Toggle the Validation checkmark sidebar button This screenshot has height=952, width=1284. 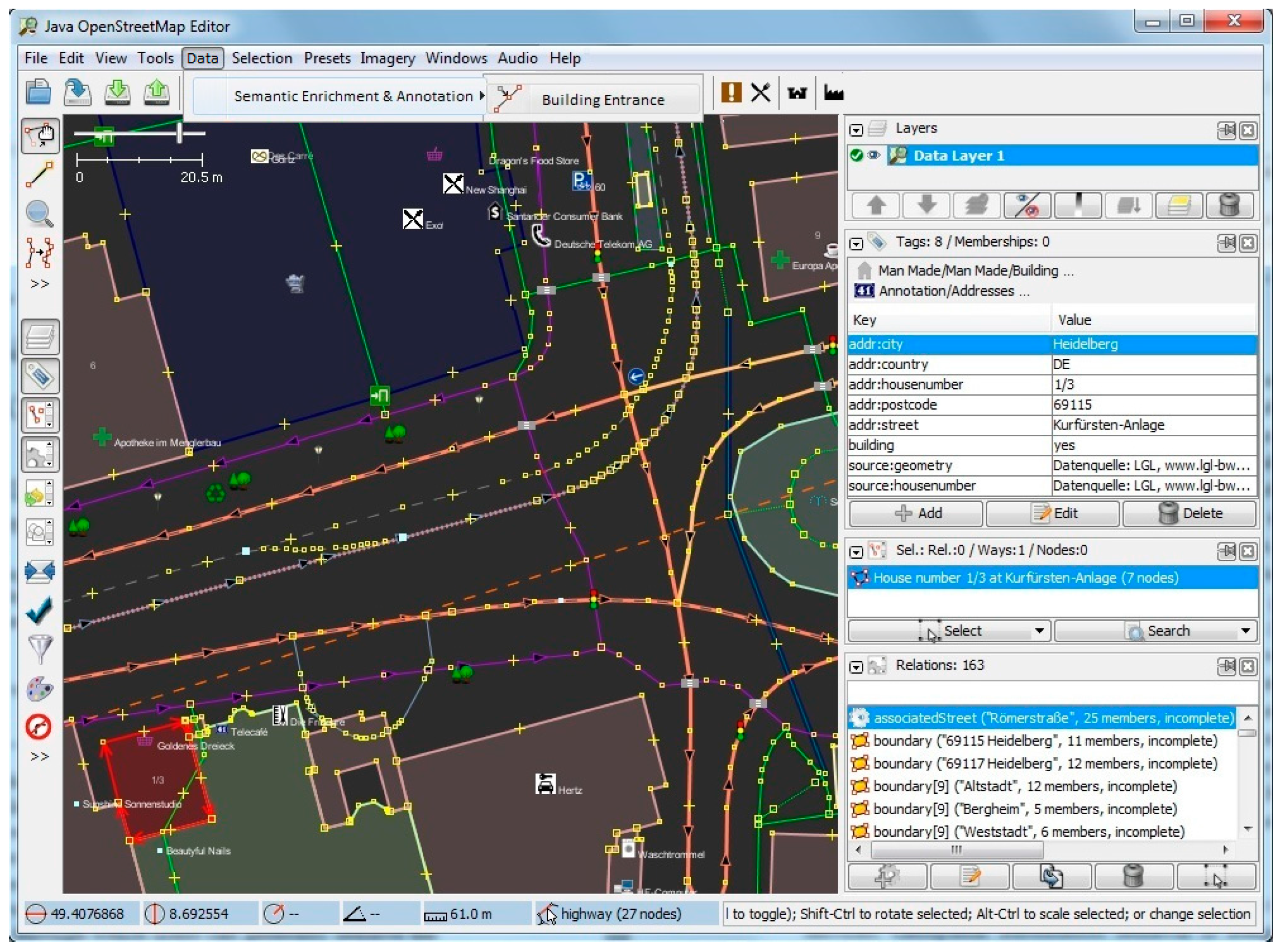pyautogui.click(x=40, y=610)
